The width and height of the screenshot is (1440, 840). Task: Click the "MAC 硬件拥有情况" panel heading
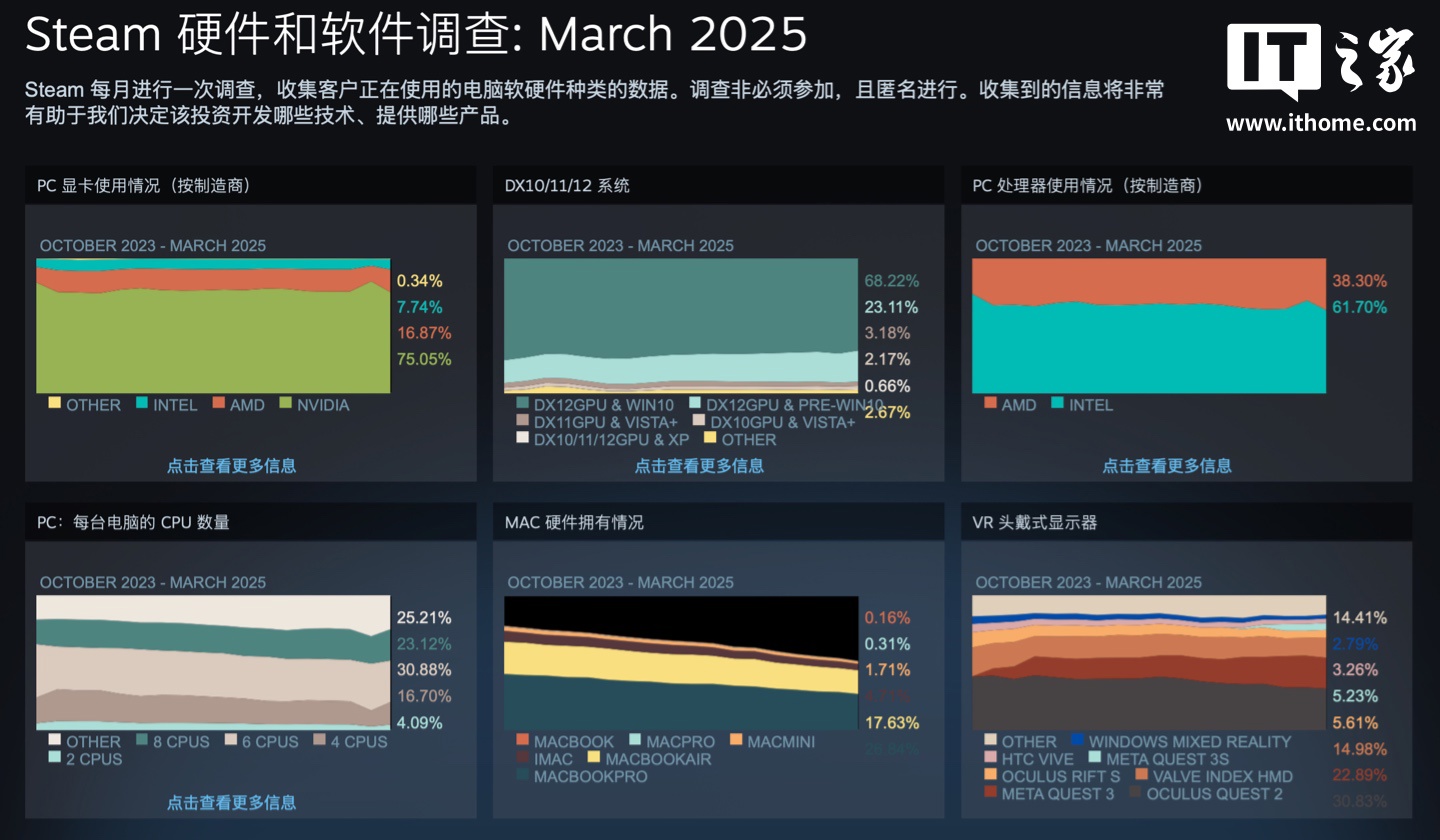(574, 522)
